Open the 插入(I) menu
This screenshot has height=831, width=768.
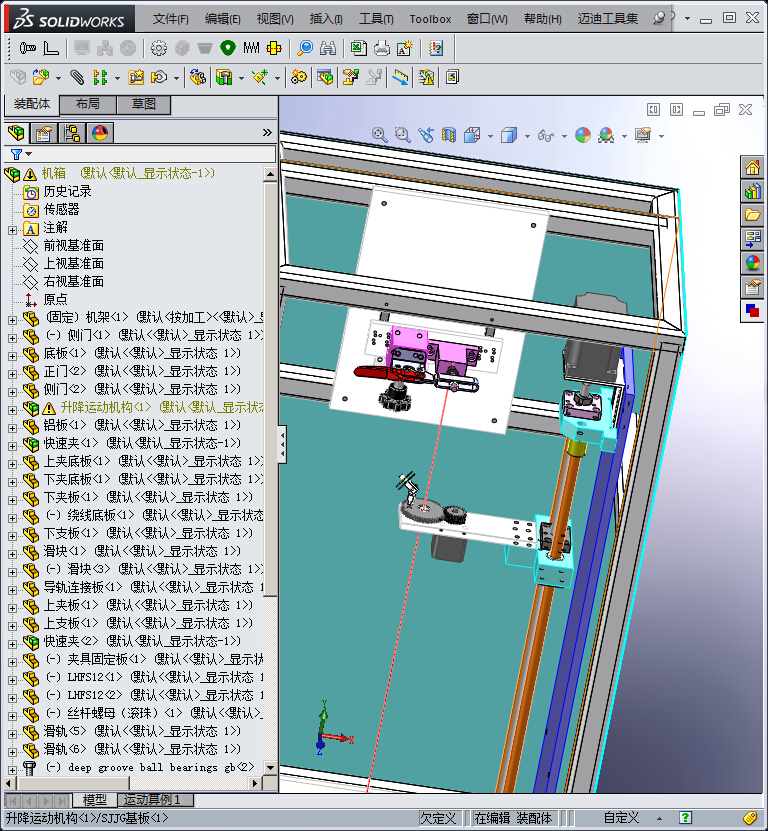tap(325, 19)
